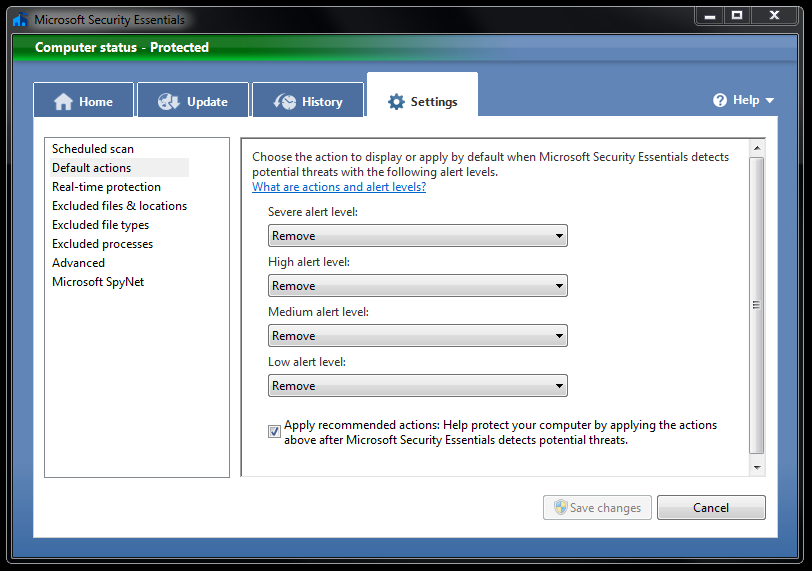Expand the Low alert level combo box

(418, 386)
